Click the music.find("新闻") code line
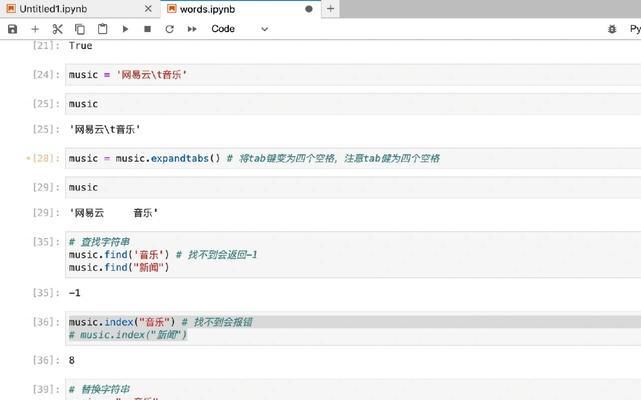 click(119, 267)
